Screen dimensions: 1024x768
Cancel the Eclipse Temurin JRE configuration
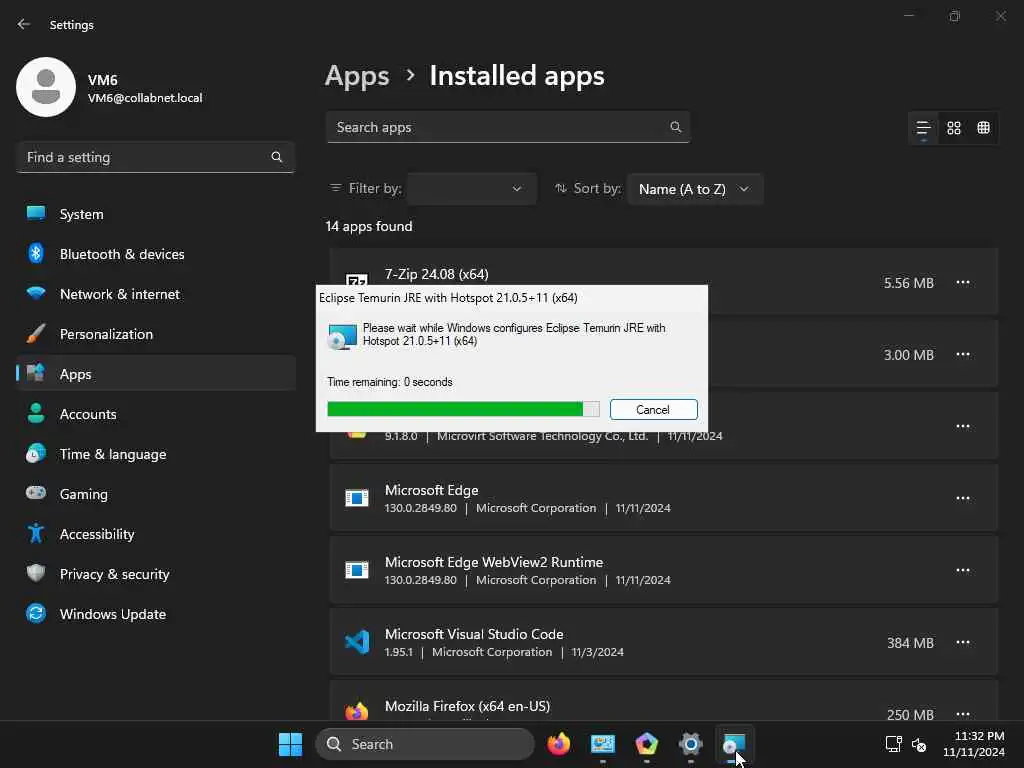[654, 409]
